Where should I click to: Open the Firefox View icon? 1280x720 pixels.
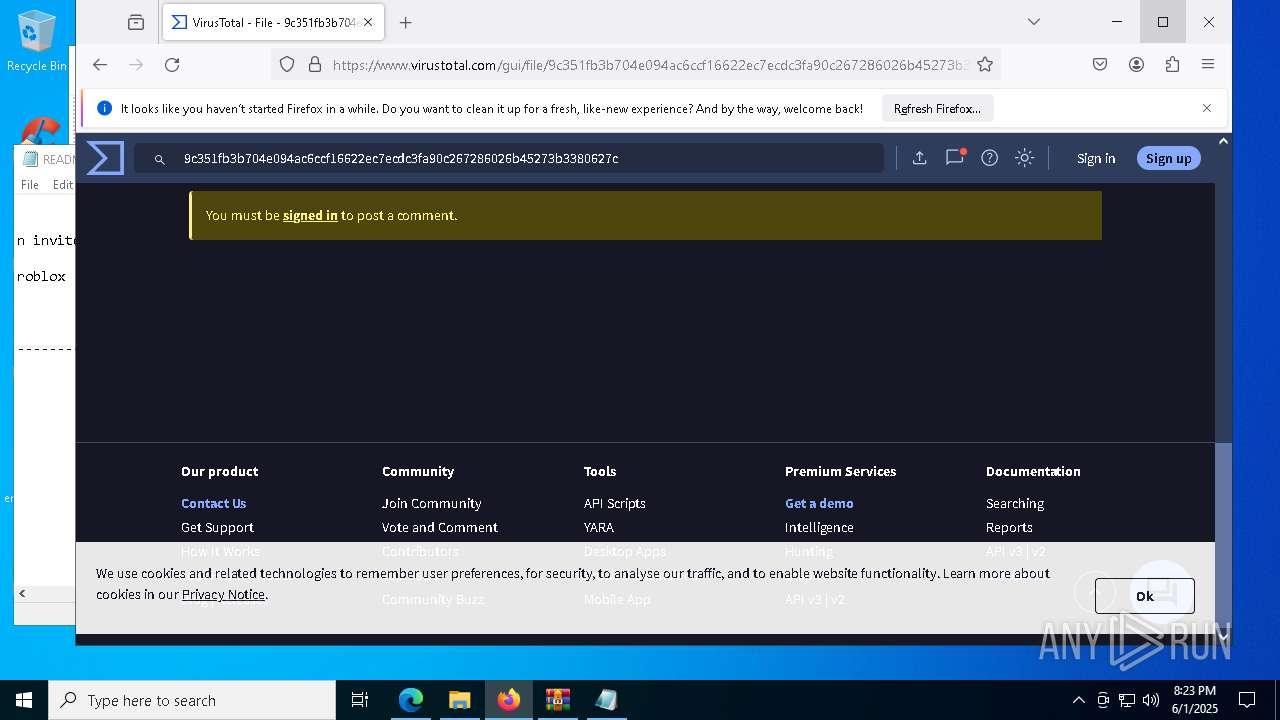coord(136,22)
